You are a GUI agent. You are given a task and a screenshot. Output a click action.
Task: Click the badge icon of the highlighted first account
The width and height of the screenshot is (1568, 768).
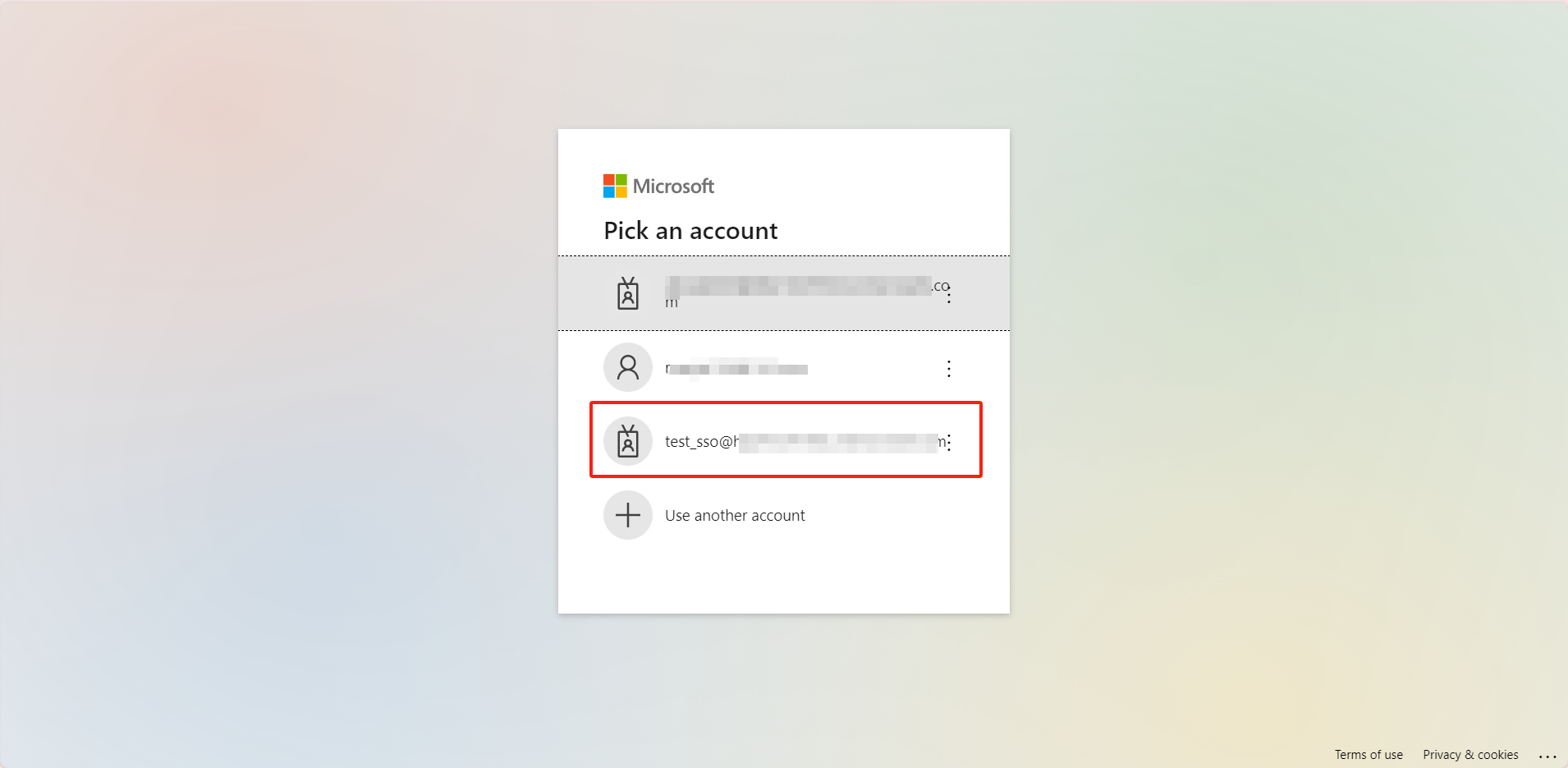[628, 293]
